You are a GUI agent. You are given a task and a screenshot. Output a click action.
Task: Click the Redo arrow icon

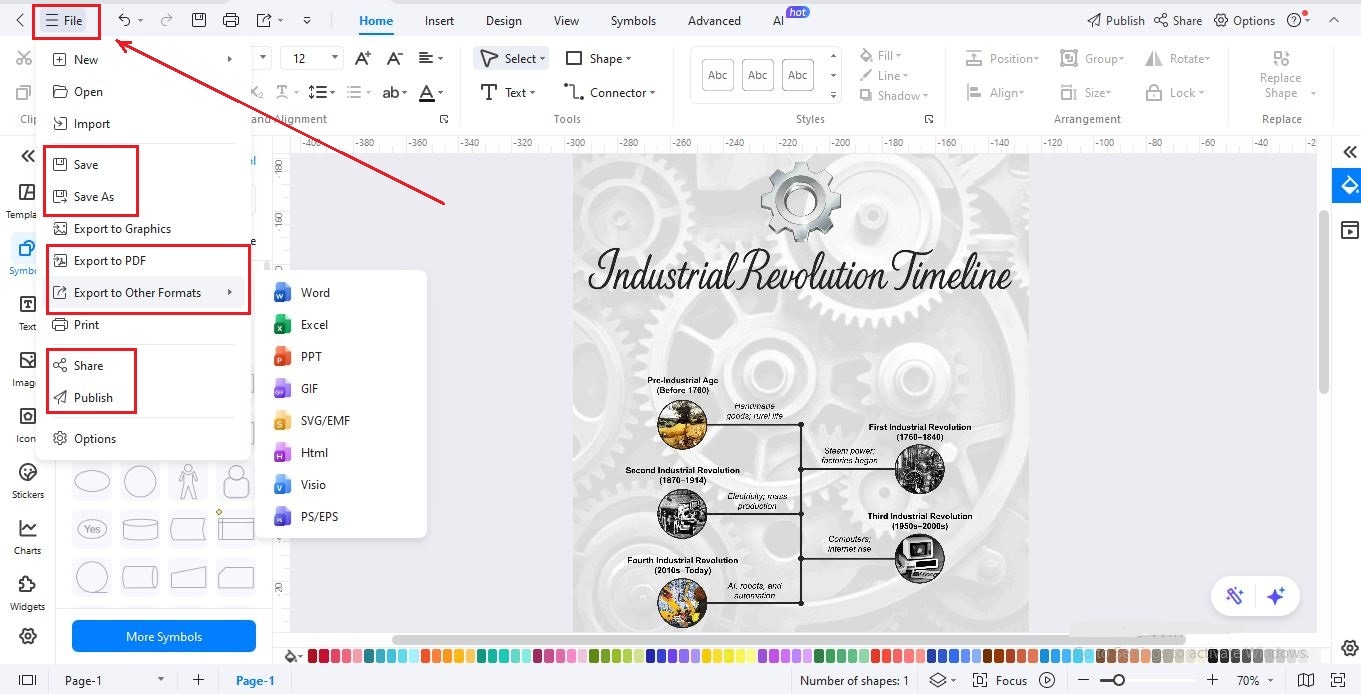167,20
